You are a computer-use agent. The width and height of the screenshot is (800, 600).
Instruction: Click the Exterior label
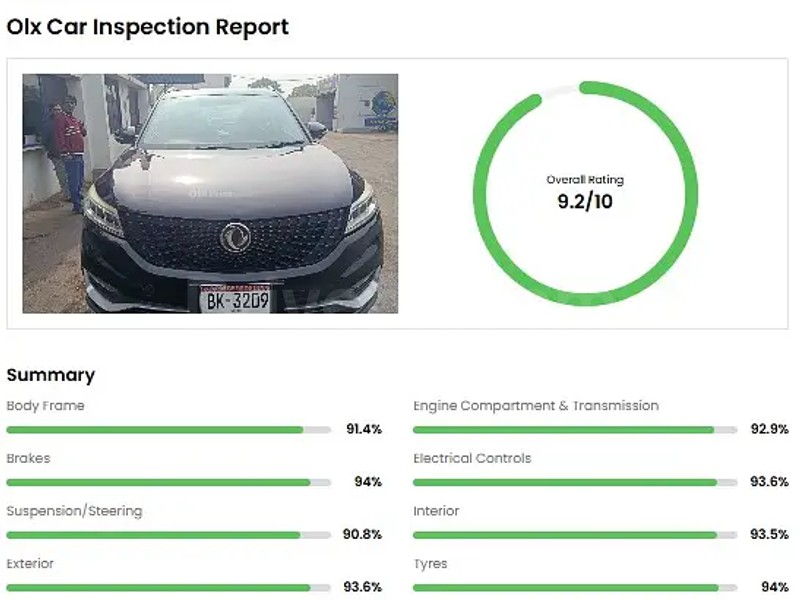(30, 564)
